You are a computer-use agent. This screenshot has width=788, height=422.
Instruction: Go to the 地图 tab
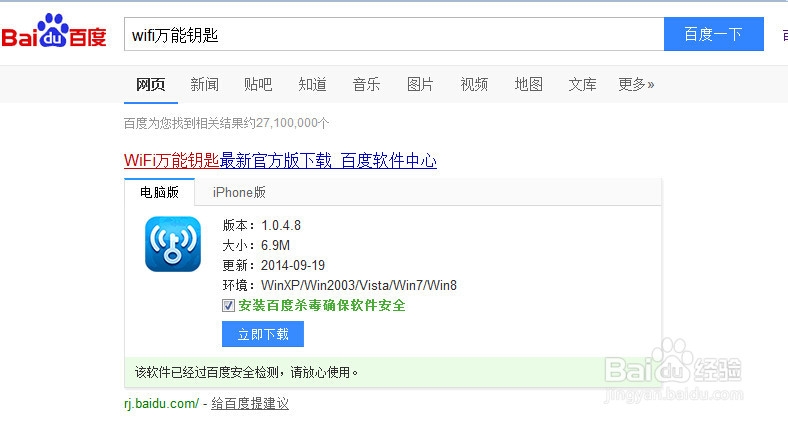528,84
